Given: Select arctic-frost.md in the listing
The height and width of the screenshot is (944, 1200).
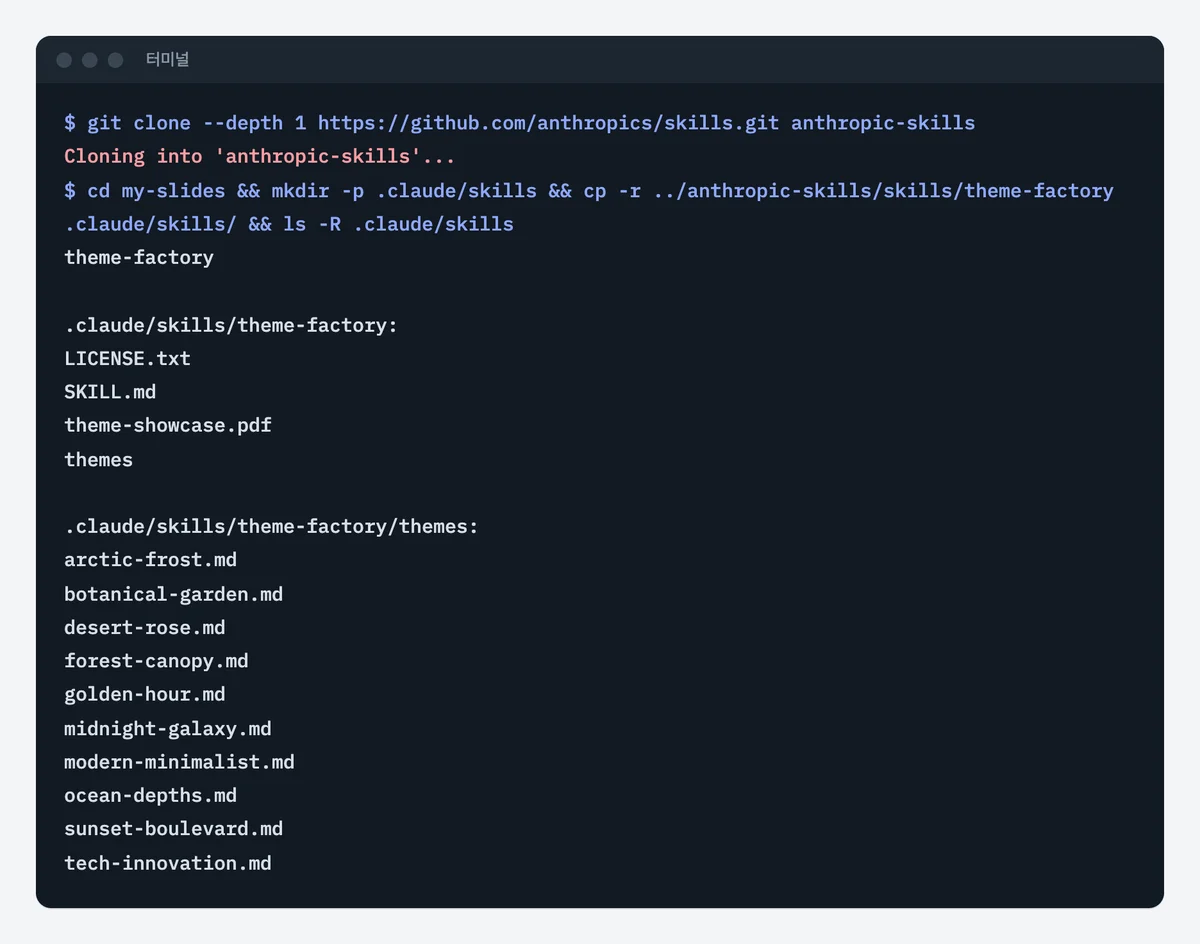Looking at the screenshot, I should 150,560.
